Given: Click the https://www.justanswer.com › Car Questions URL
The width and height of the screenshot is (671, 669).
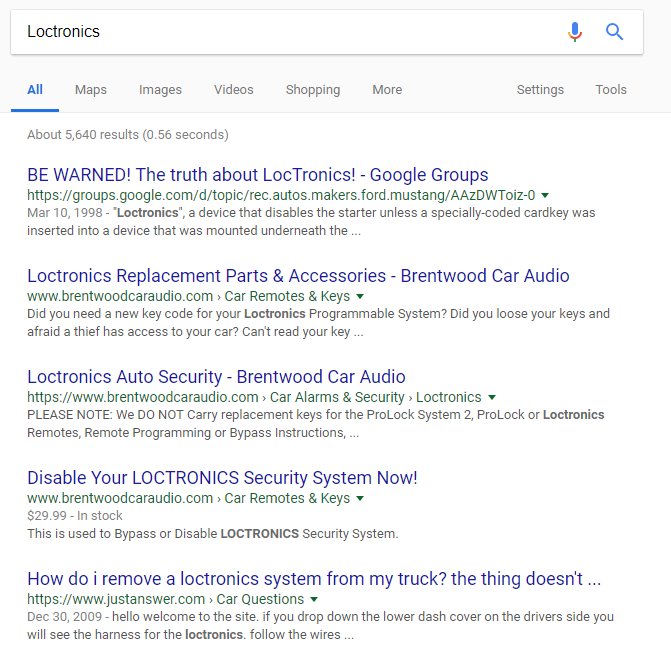Looking at the screenshot, I should (x=166, y=599).
